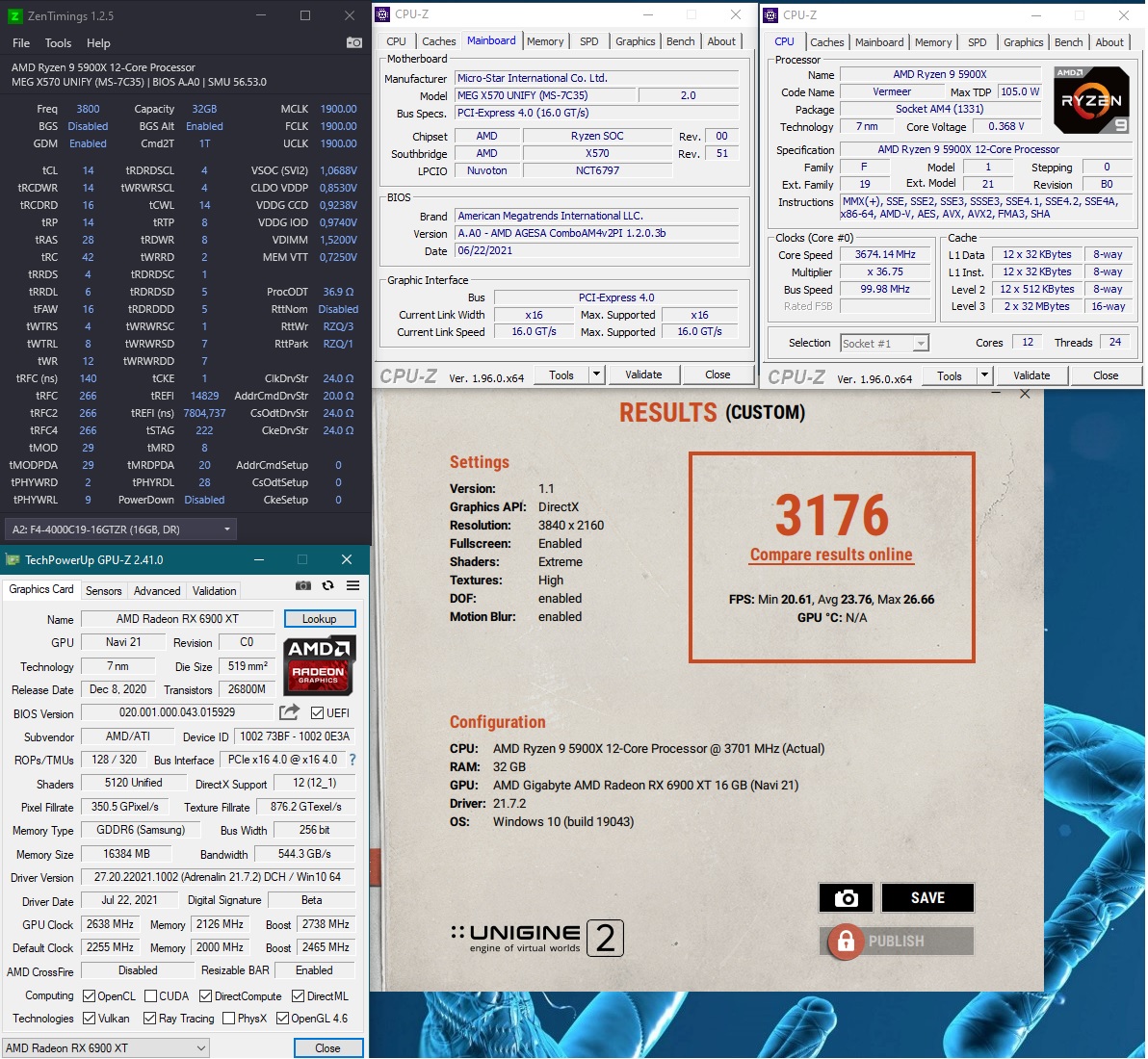Click Close button in right CPU-Z window
Viewport: 1148px width, 1059px height.
[x=1106, y=375]
